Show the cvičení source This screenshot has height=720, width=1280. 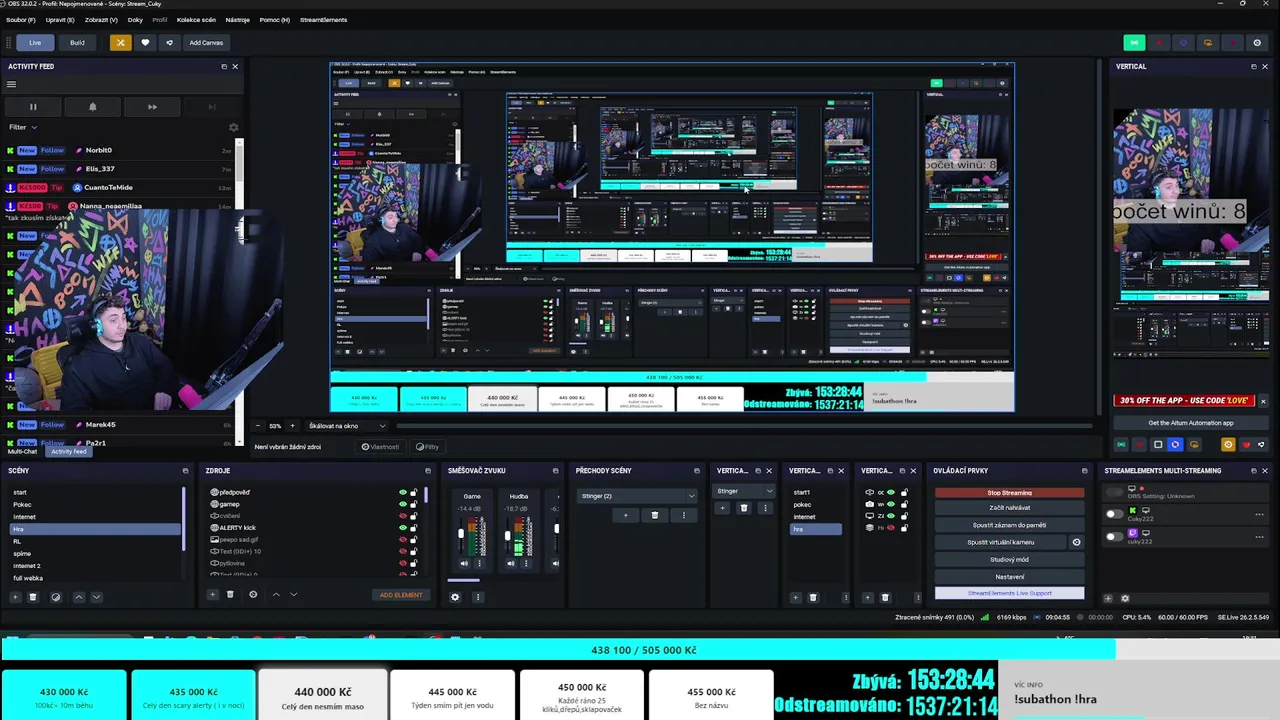click(x=403, y=516)
